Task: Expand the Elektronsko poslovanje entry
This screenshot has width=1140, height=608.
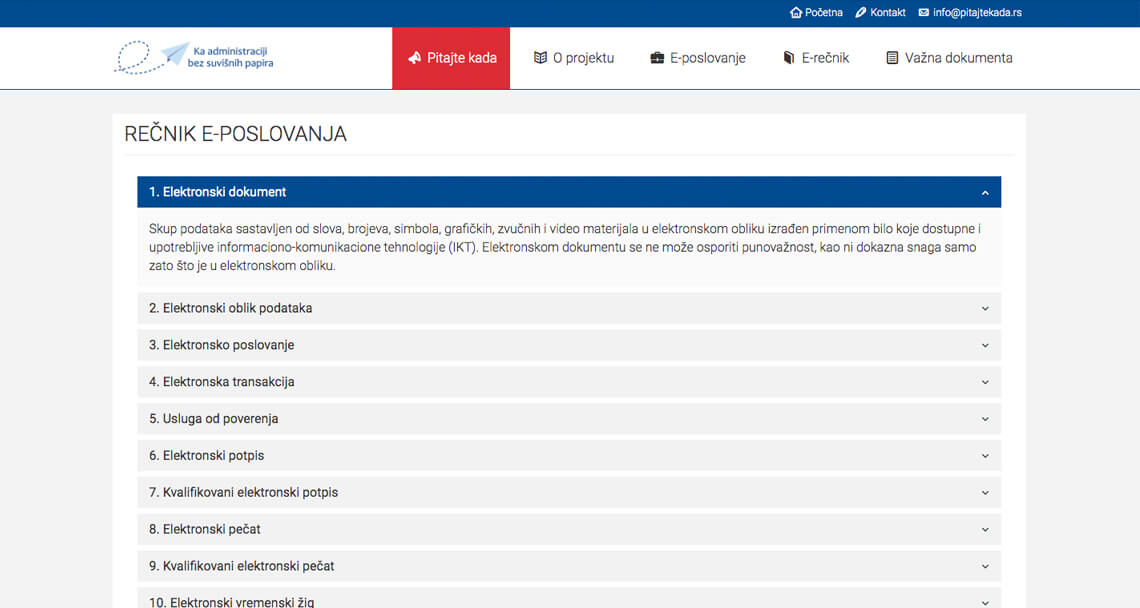Action: (569, 345)
